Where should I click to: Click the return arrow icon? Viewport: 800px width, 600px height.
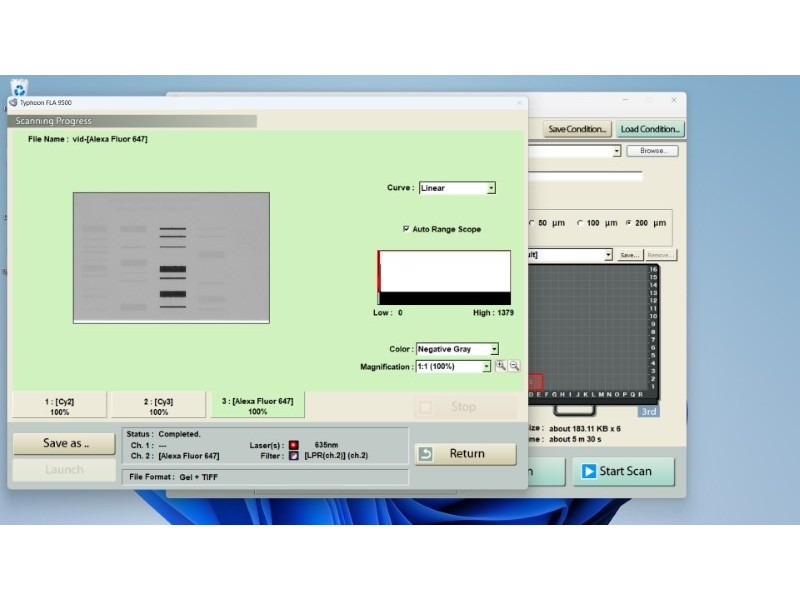tap(426, 454)
